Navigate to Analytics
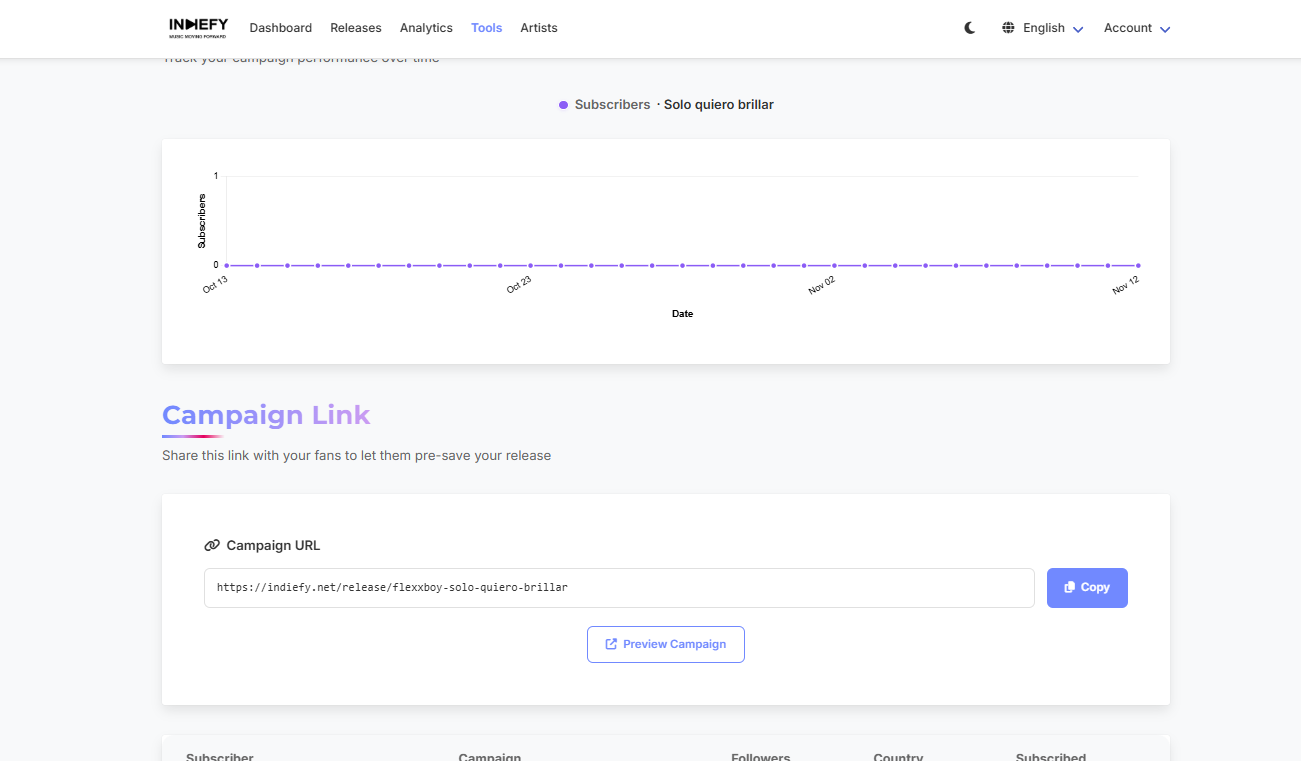Screen dimensions: 1301x761 pos(426,28)
